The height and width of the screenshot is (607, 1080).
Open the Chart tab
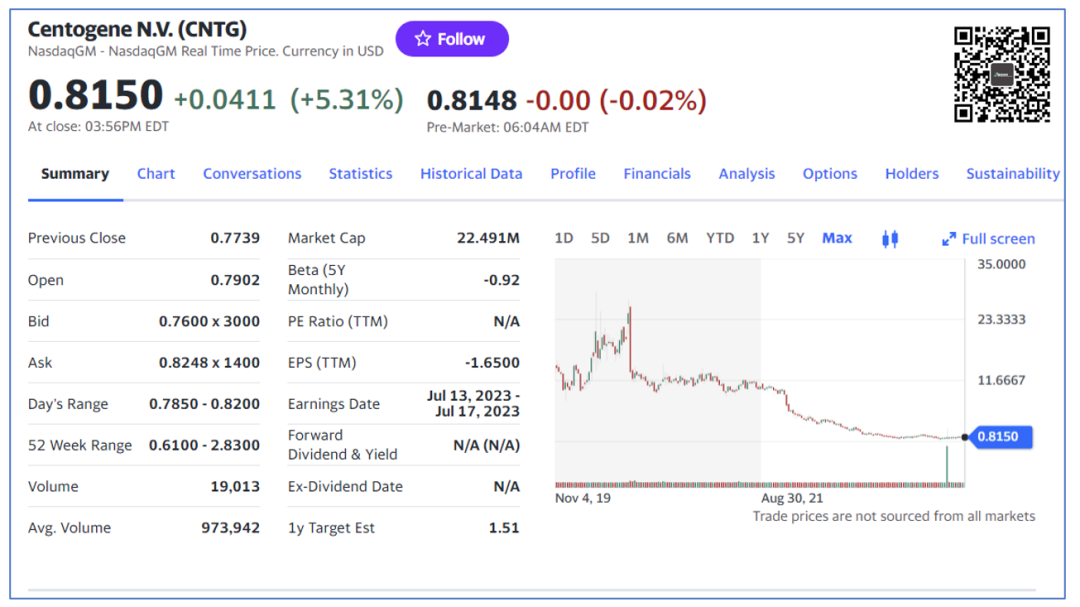156,174
